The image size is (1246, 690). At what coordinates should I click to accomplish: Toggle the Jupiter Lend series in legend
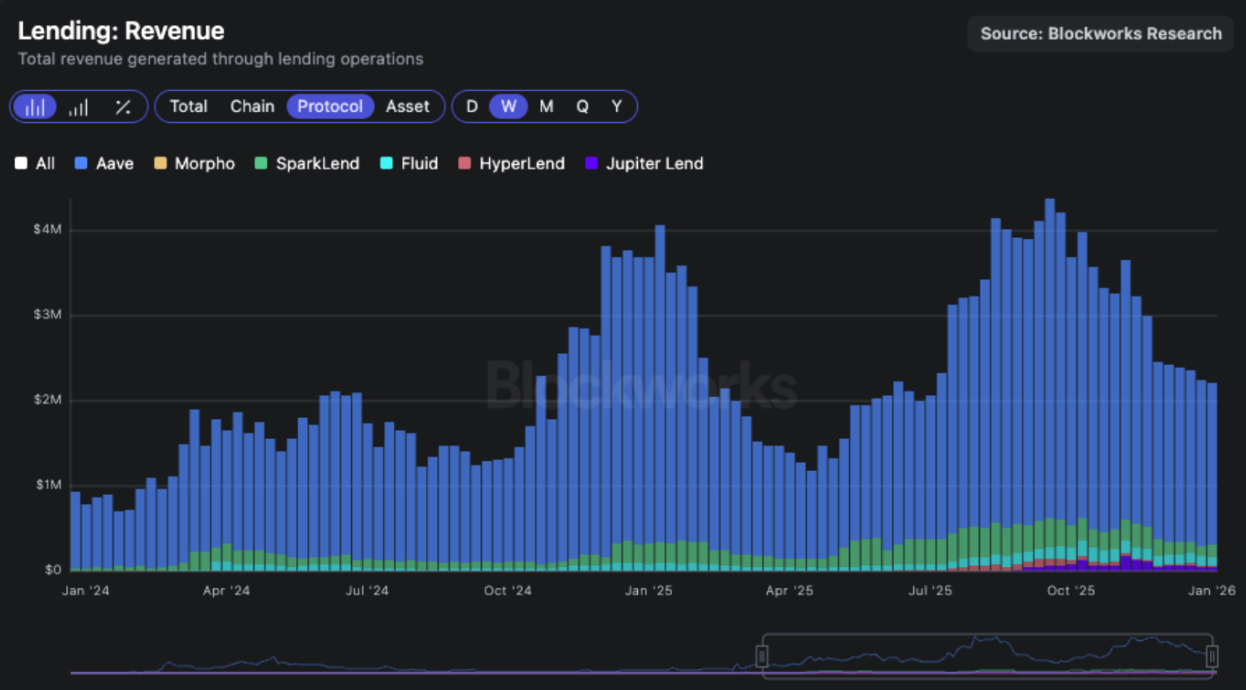tap(644, 163)
